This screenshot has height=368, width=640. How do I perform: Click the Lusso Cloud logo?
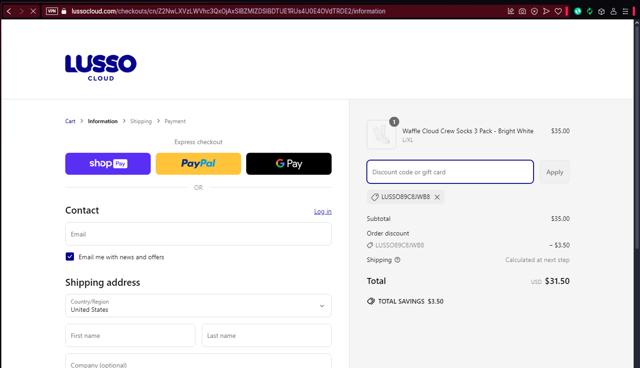coord(101,68)
